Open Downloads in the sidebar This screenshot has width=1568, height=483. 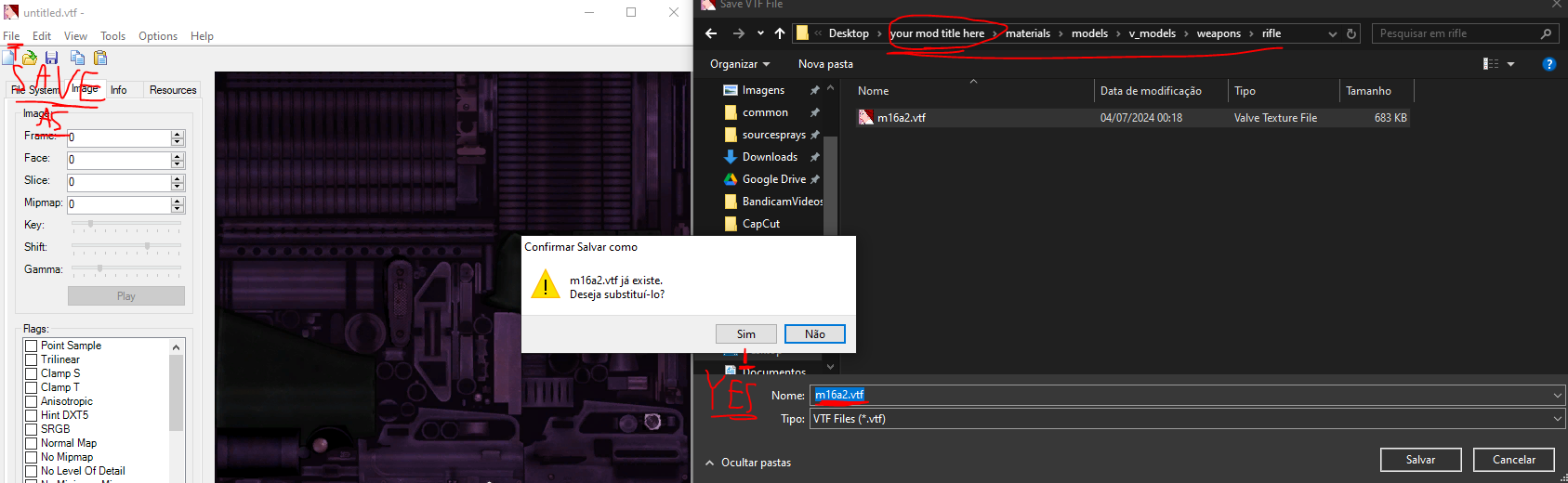(x=770, y=157)
